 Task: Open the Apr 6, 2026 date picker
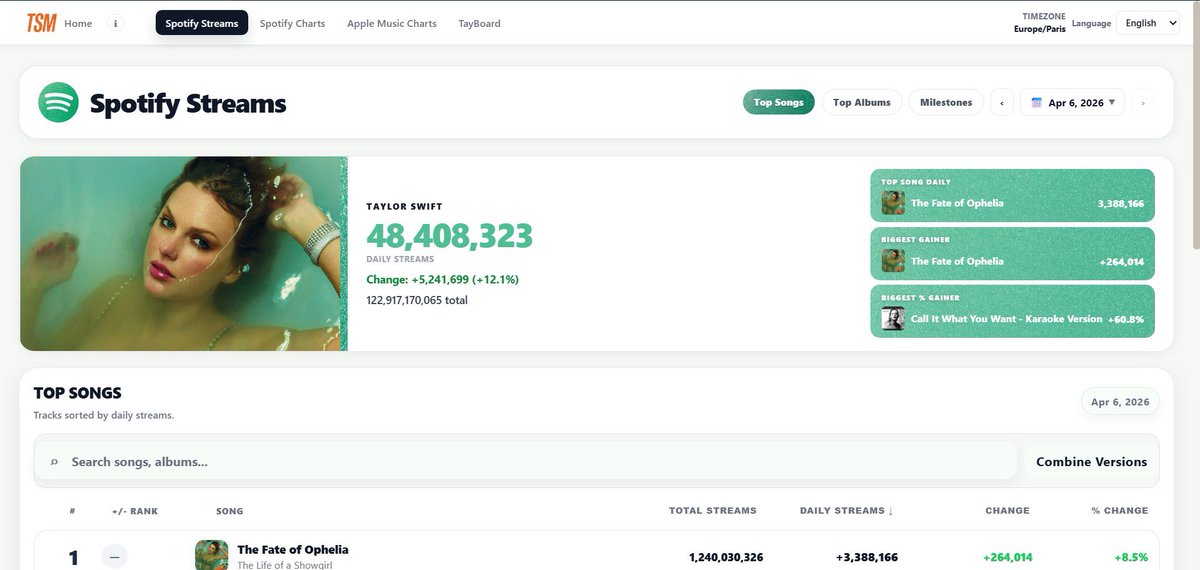(x=1072, y=102)
